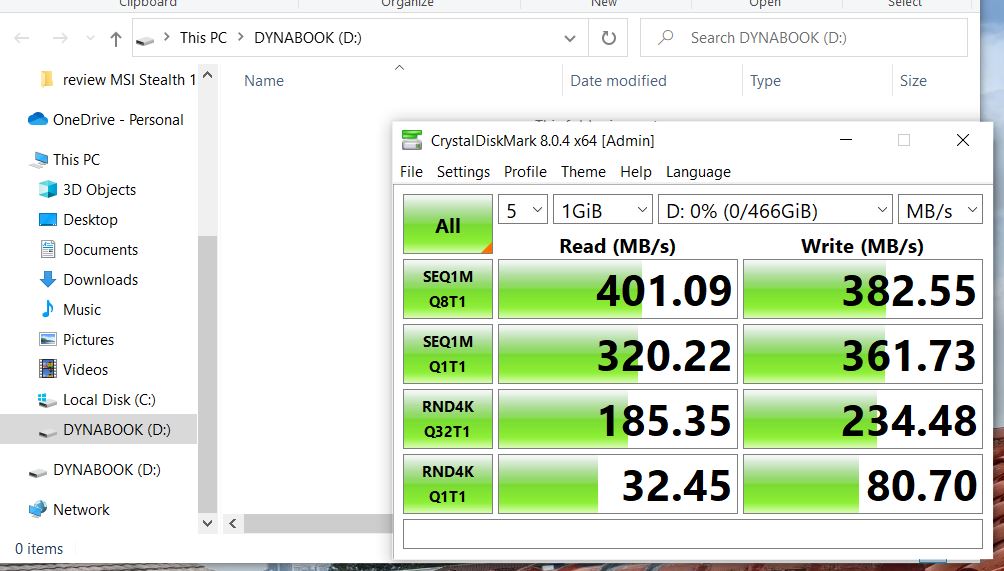Start the SEQ1M Q8T1 test
This screenshot has height=571, width=1004.
pos(447,289)
